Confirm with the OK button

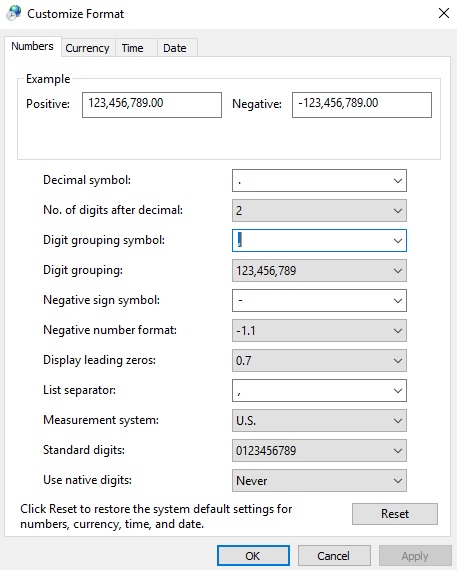[253, 555]
